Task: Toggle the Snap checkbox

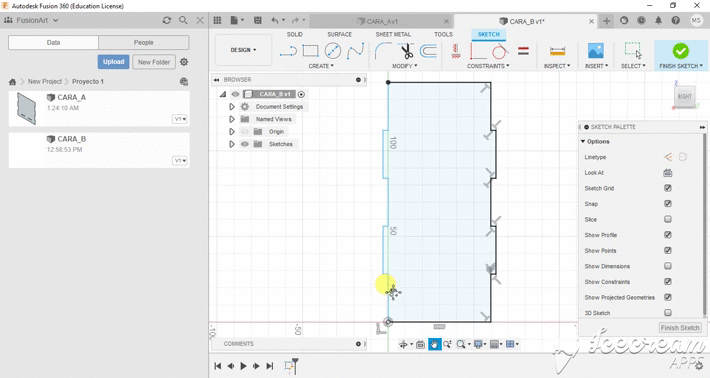Action: (x=668, y=204)
